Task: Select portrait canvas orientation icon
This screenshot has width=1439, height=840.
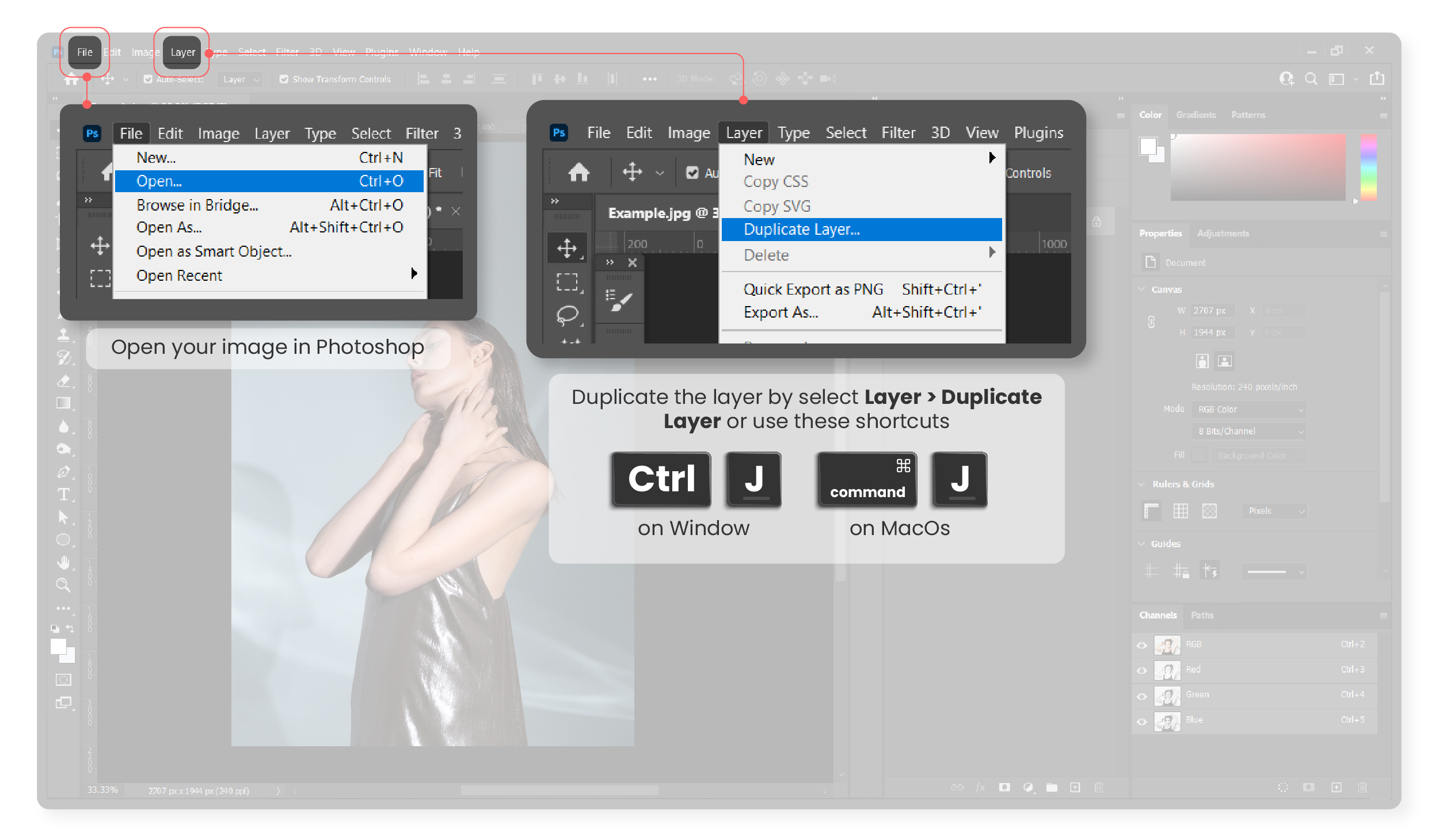Action: [x=1202, y=361]
